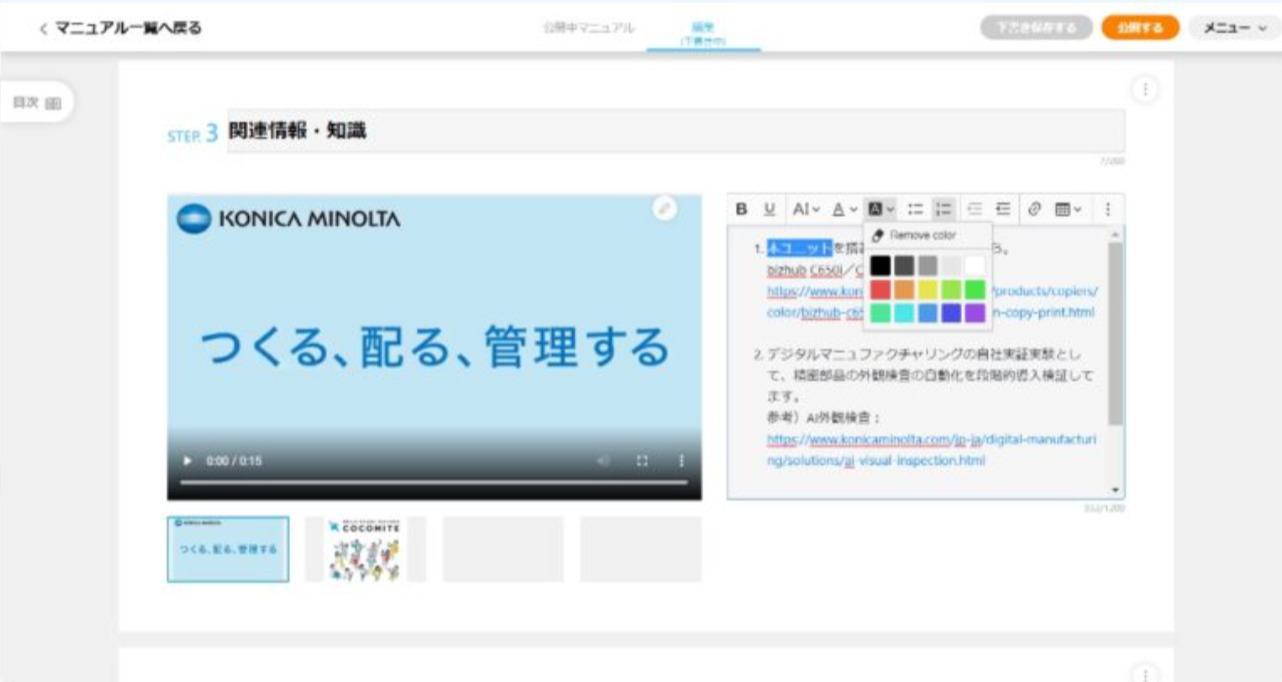Open the font size dropdown
The image size is (1282, 682).
point(806,209)
